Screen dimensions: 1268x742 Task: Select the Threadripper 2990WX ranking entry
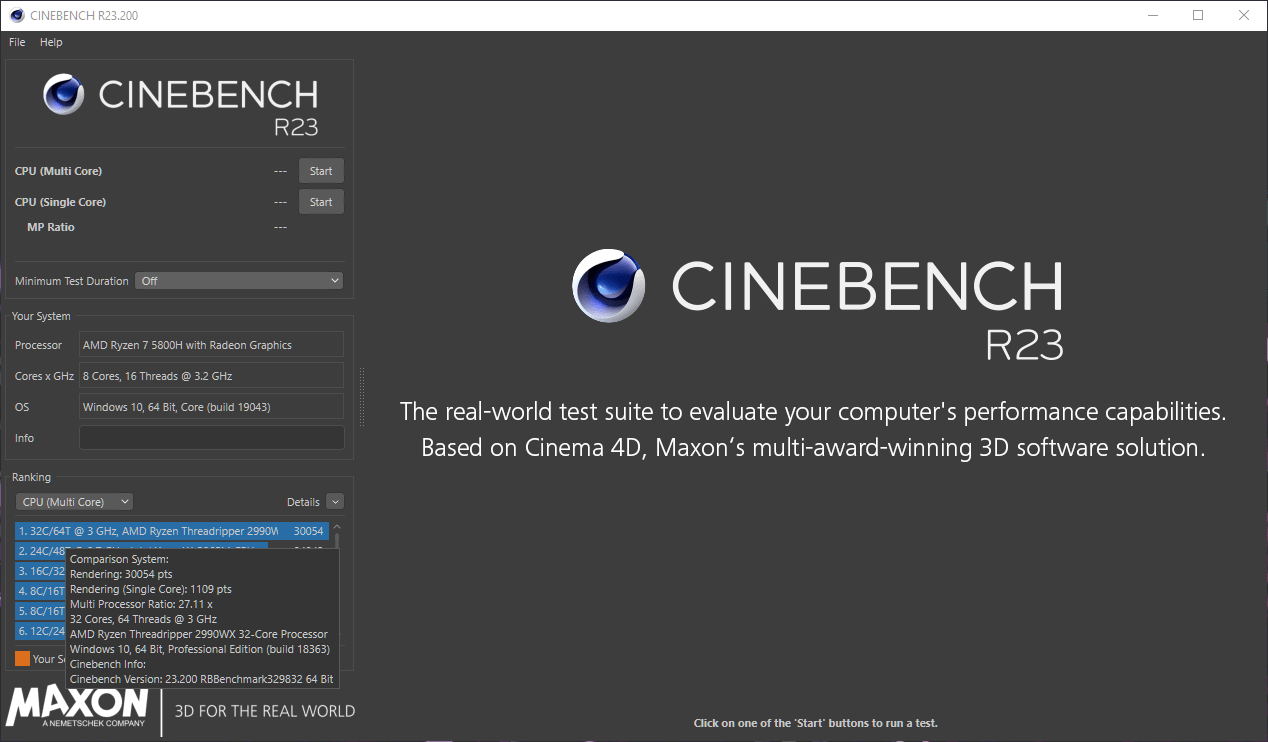point(171,531)
